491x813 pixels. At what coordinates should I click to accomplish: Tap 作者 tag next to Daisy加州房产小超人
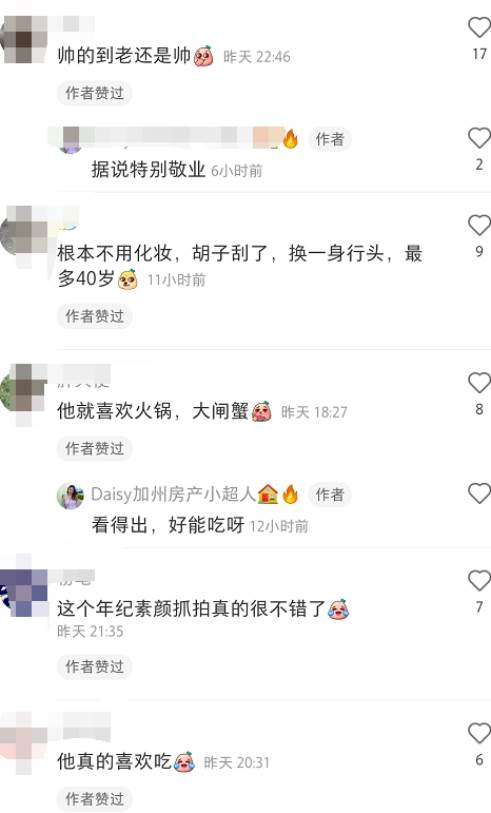[x=330, y=495]
